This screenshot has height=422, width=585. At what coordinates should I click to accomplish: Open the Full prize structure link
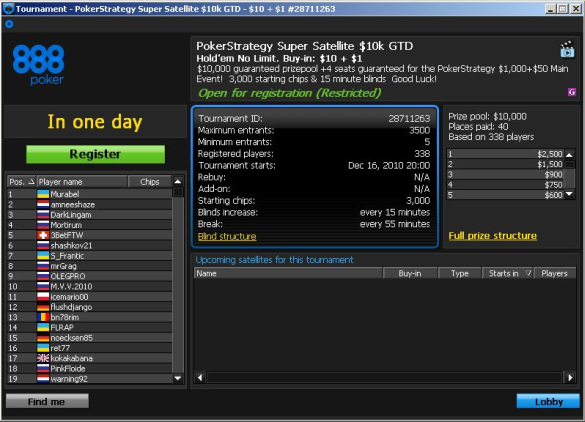492,236
